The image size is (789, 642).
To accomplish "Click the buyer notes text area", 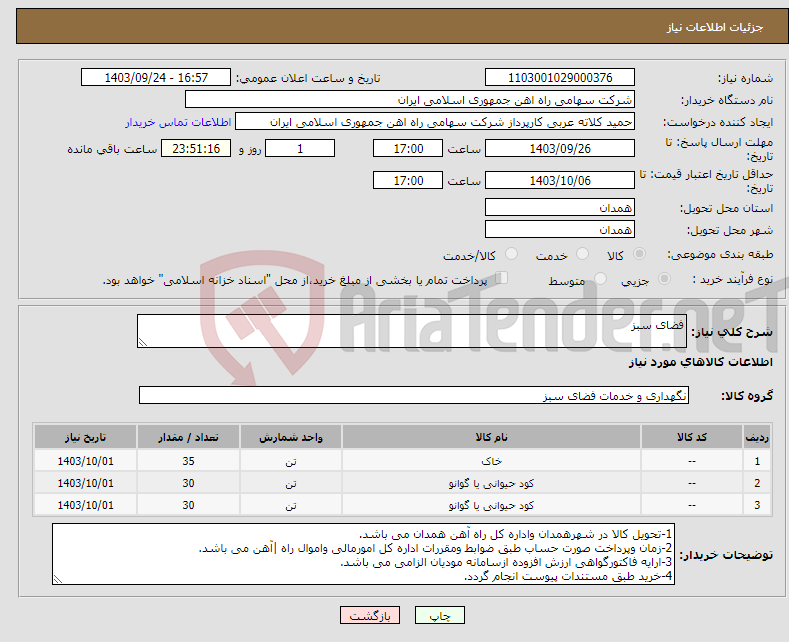I will (363, 554).
